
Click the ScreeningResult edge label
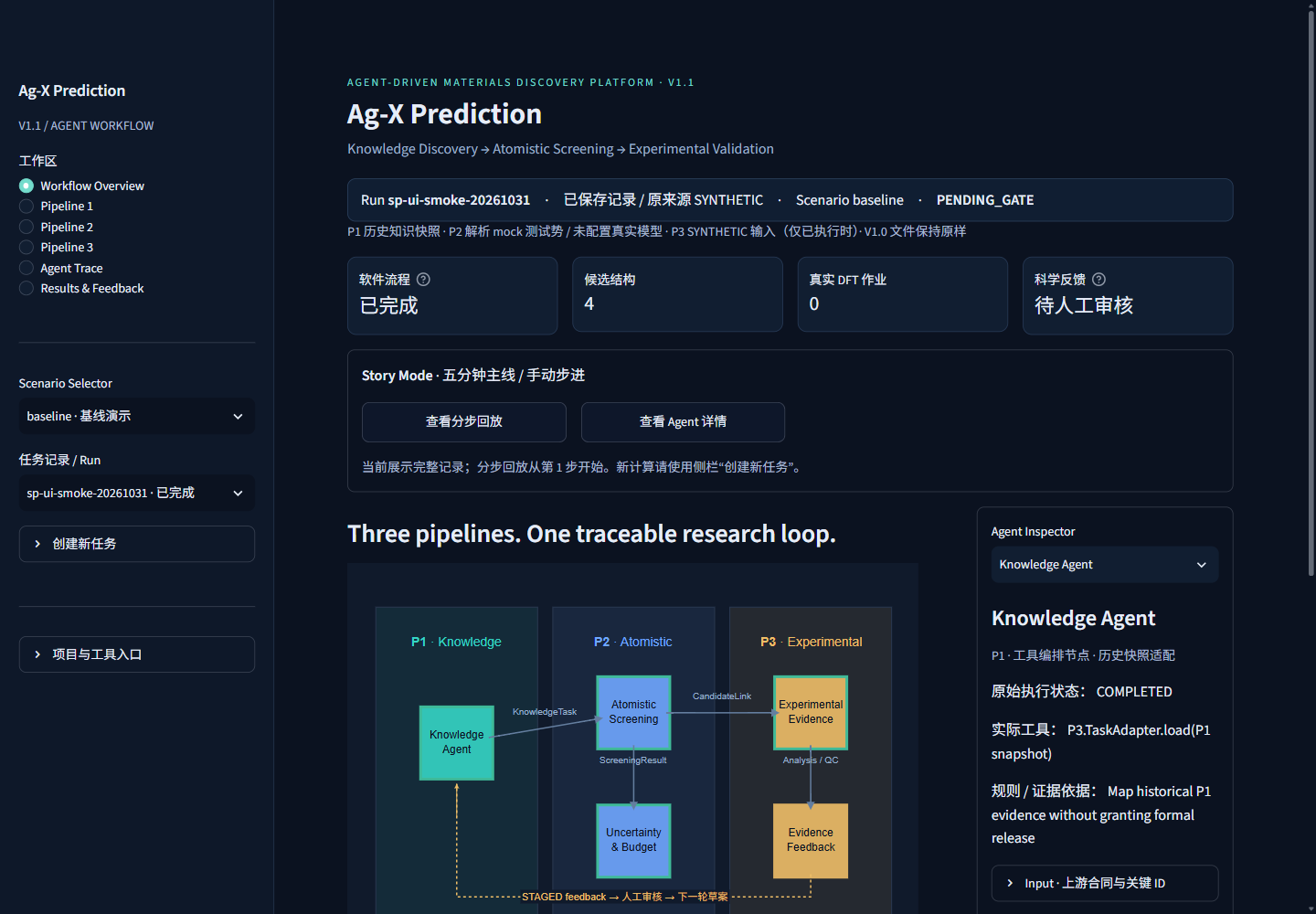point(632,760)
